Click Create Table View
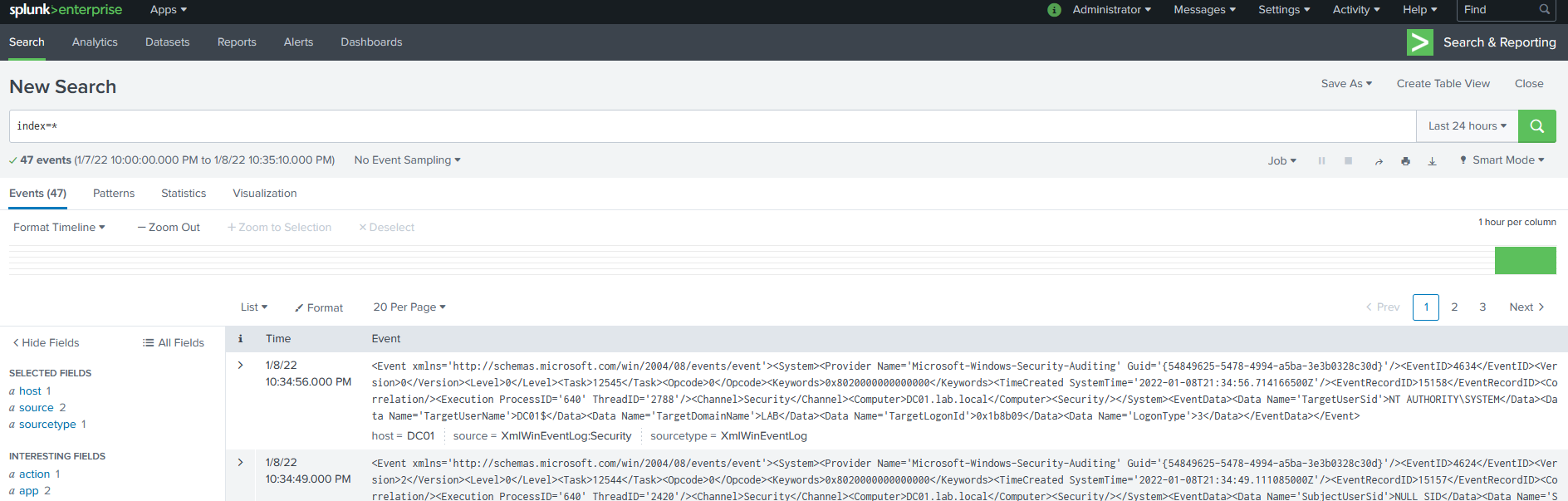The width and height of the screenshot is (1568, 501). [x=1443, y=83]
